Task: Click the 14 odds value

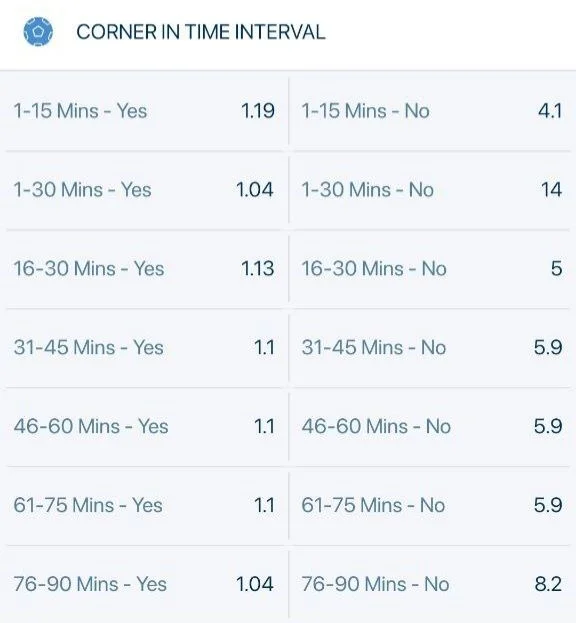Action: click(x=551, y=190)
